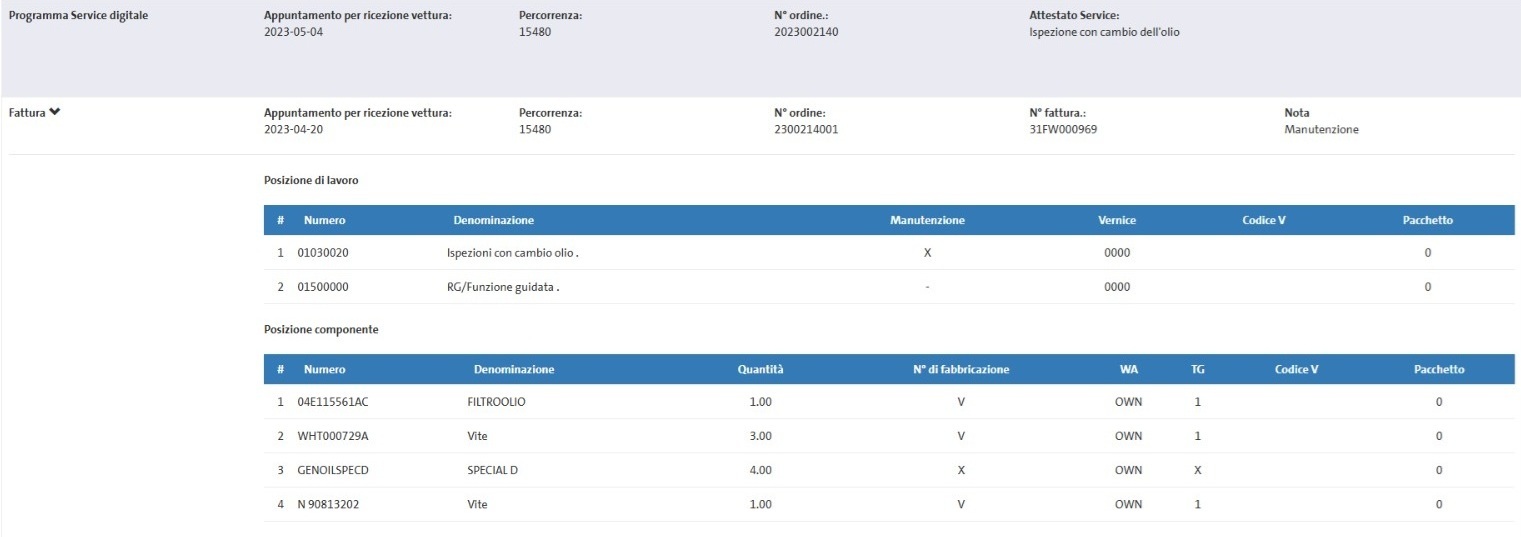Click part number N 90813202
The image size is (1521, 537).
(x=328, y=504)
